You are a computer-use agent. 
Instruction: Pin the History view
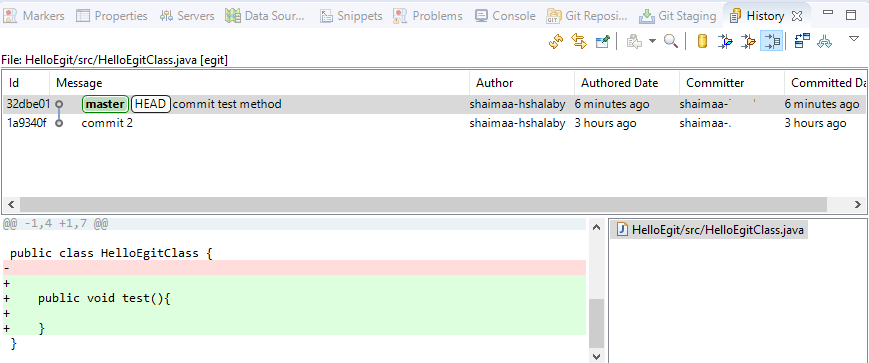pyautogui.click(x=602, y=42)
